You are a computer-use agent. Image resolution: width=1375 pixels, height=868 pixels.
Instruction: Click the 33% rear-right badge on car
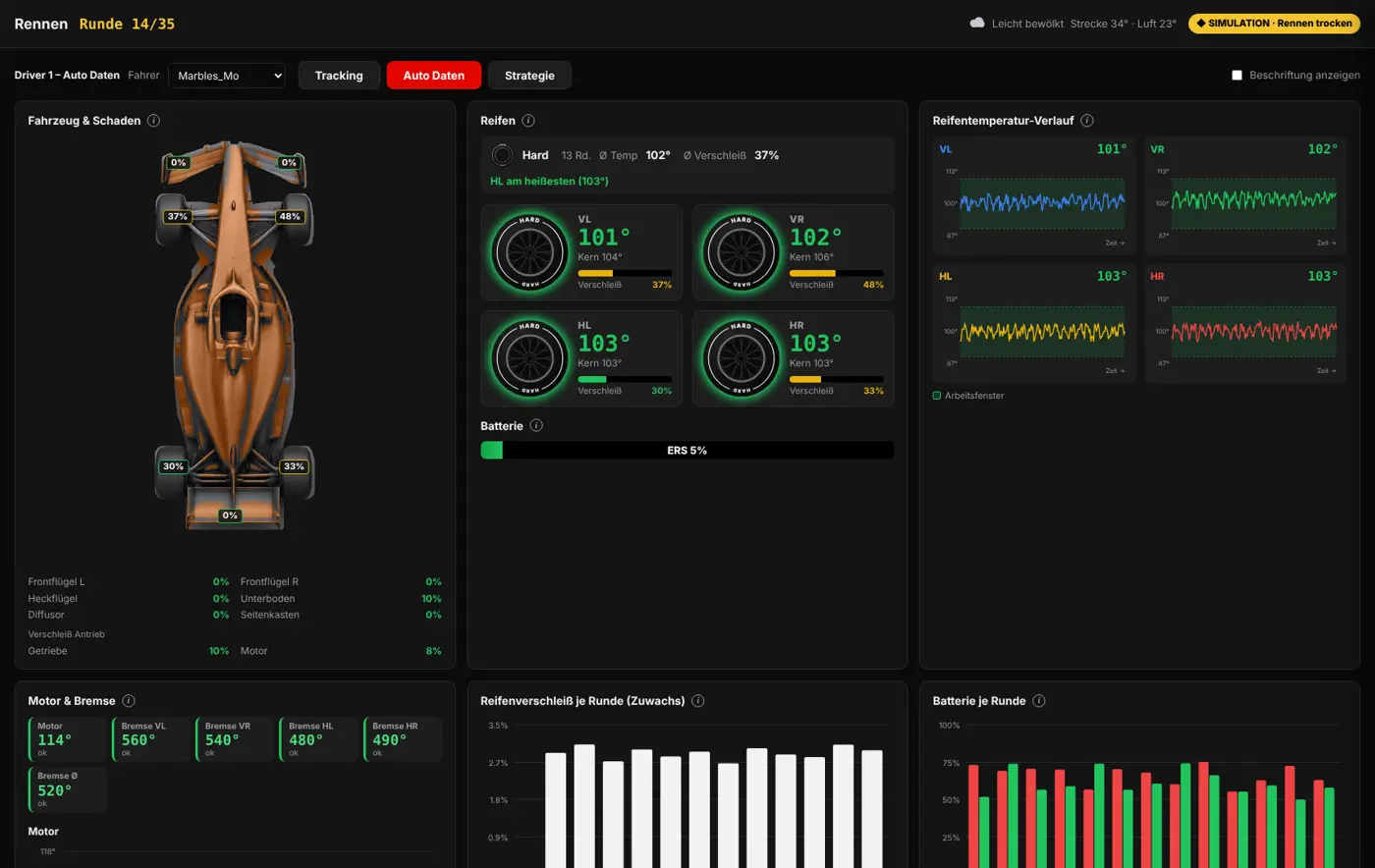293,466
